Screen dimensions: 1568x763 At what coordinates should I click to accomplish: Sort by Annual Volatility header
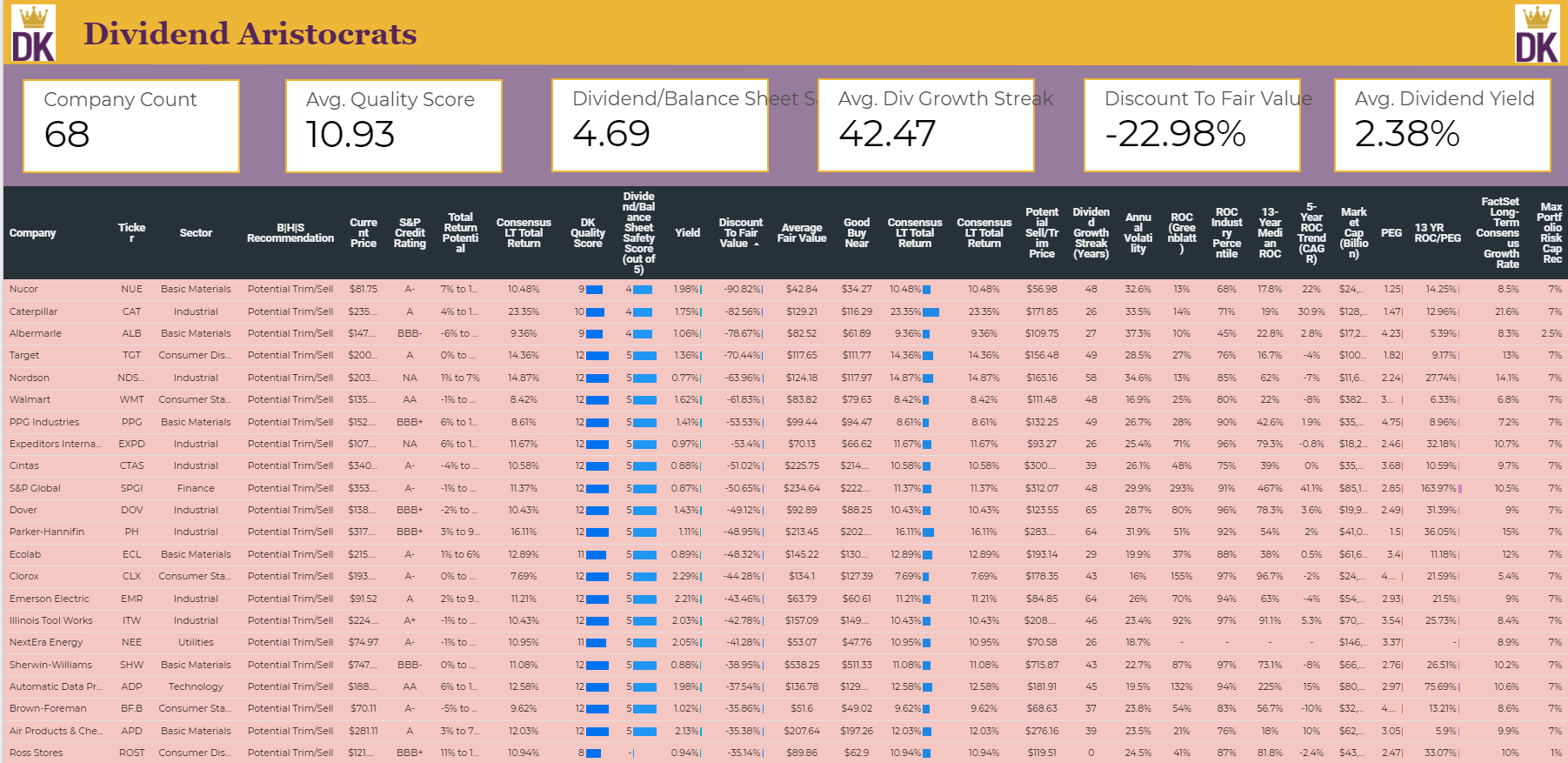(1138, 233)
